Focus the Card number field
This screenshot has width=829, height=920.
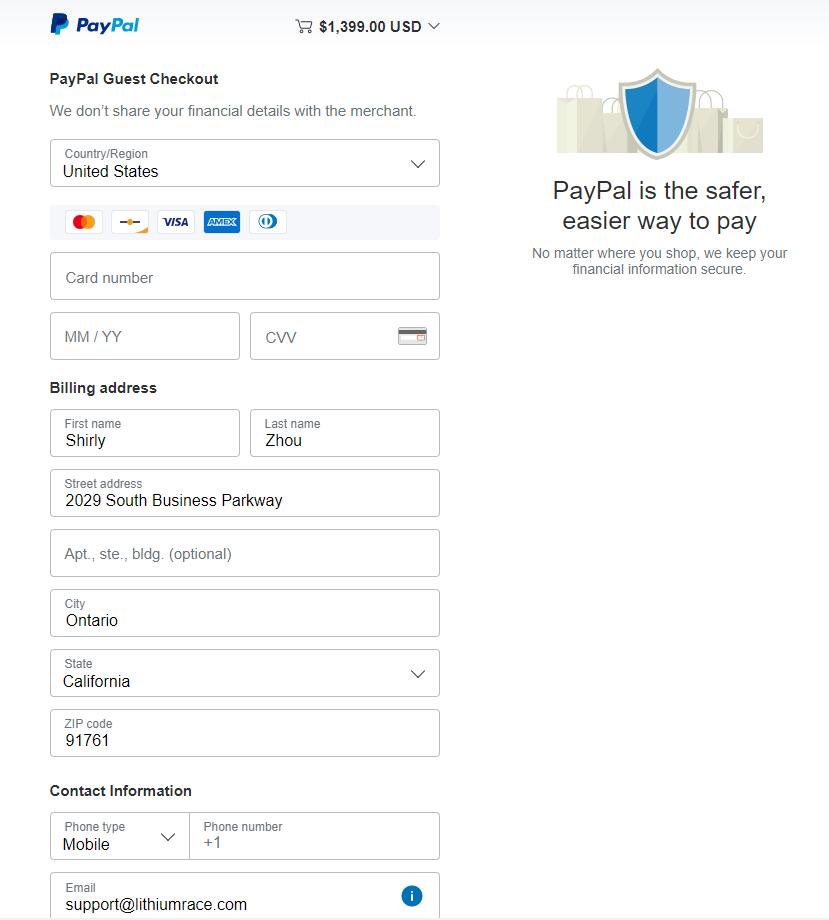[245, 276]
